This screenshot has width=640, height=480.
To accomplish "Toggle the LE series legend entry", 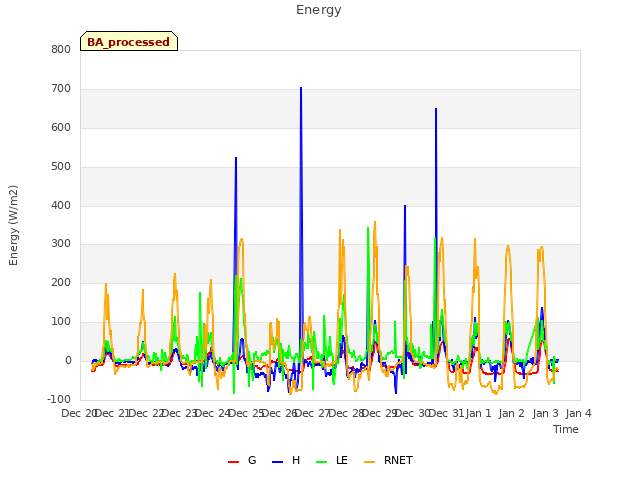I will [x=332, y=460].
